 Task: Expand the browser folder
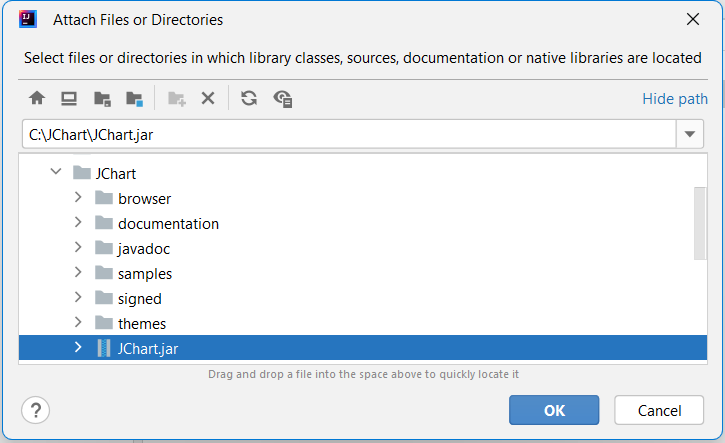coord(78,197)
